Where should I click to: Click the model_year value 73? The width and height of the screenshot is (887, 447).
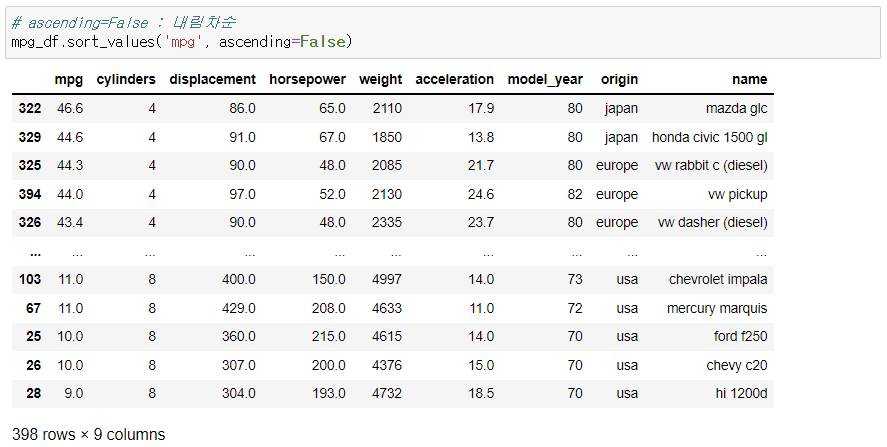coord(575,280)
